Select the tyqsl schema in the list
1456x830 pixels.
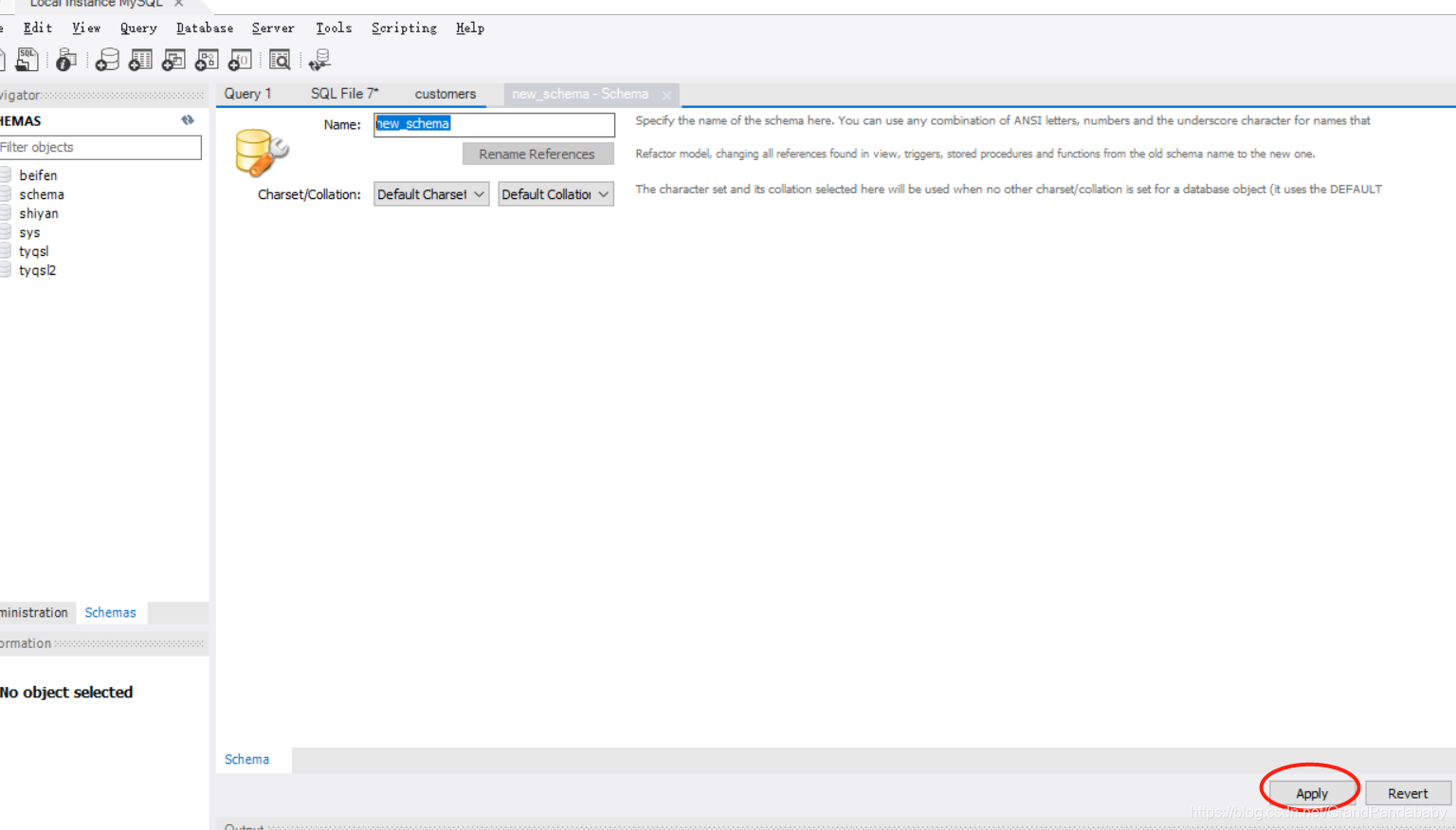pyautogui.click(x=33, y=251)
